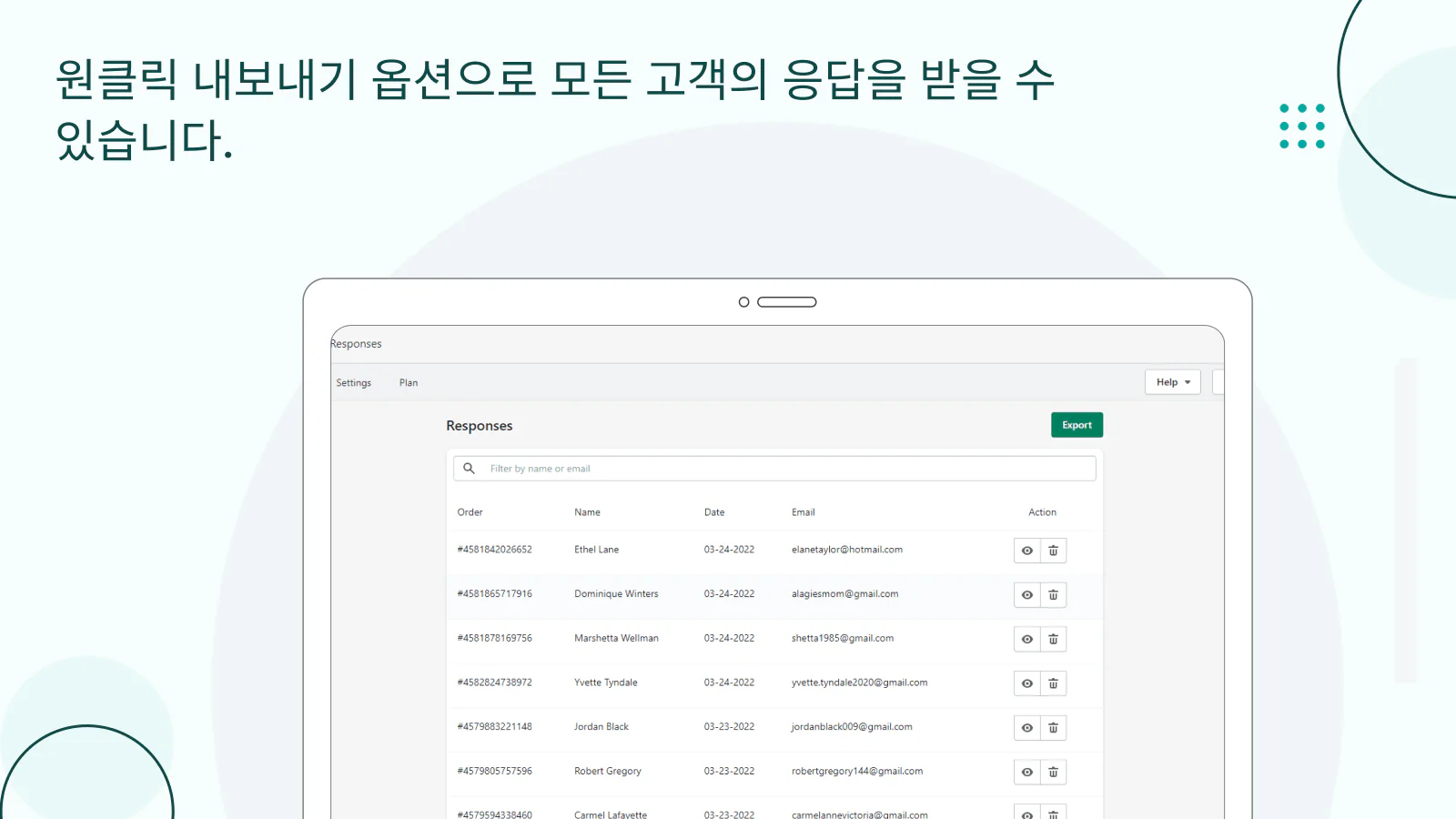
Task: View the response from Ethel Lane
Action: coord(1027,551)
